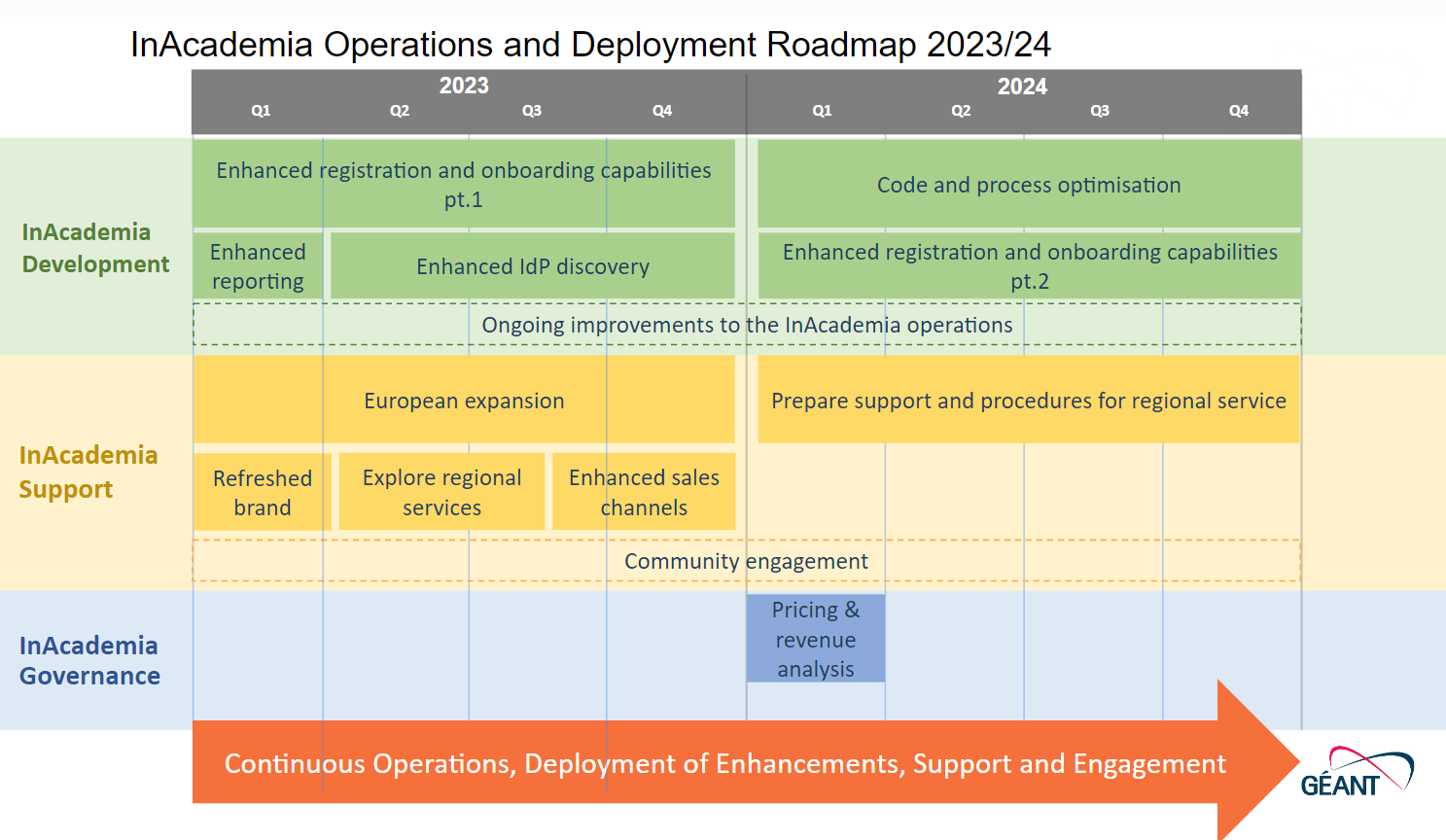Click Prepare support and procedures block
Image resolution: width=1446 pixels, height=840 pixels.
pos(1028,401)
